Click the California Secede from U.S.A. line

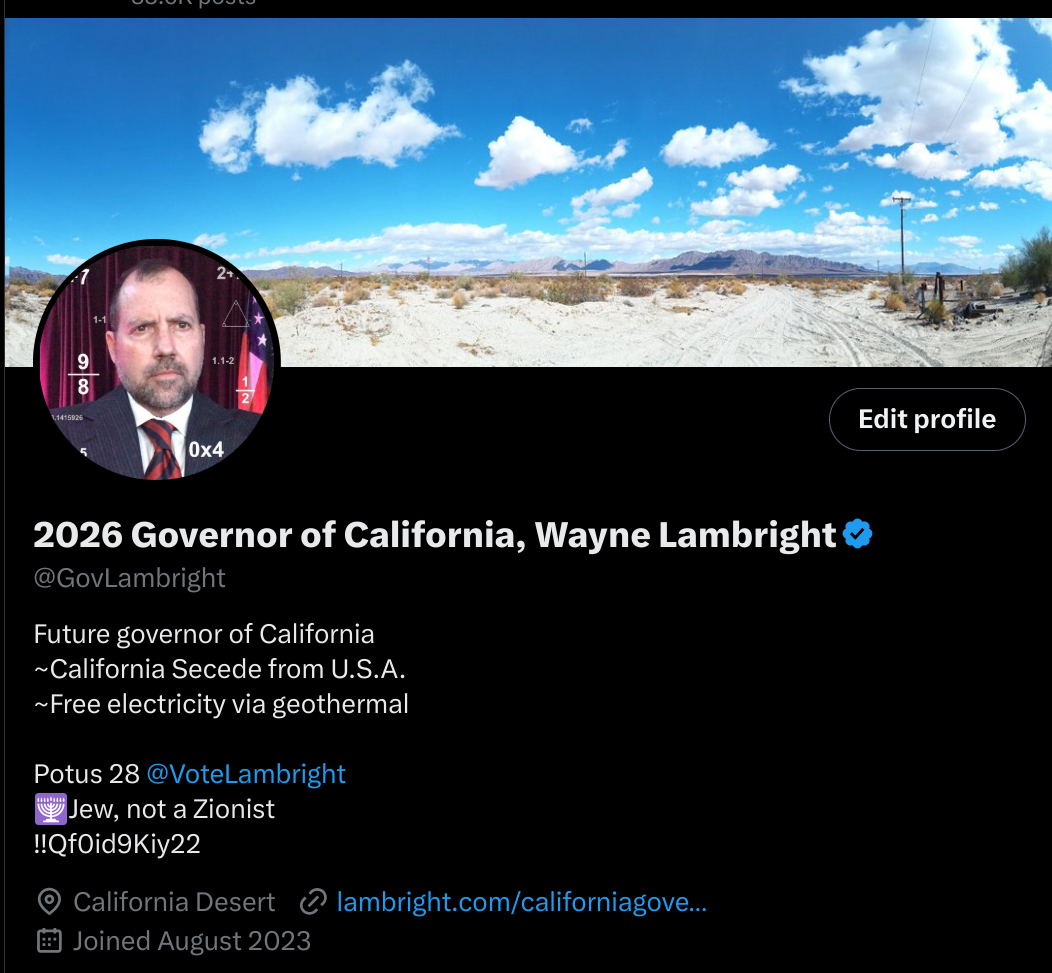pyautogui.click(x=220, y=669)
